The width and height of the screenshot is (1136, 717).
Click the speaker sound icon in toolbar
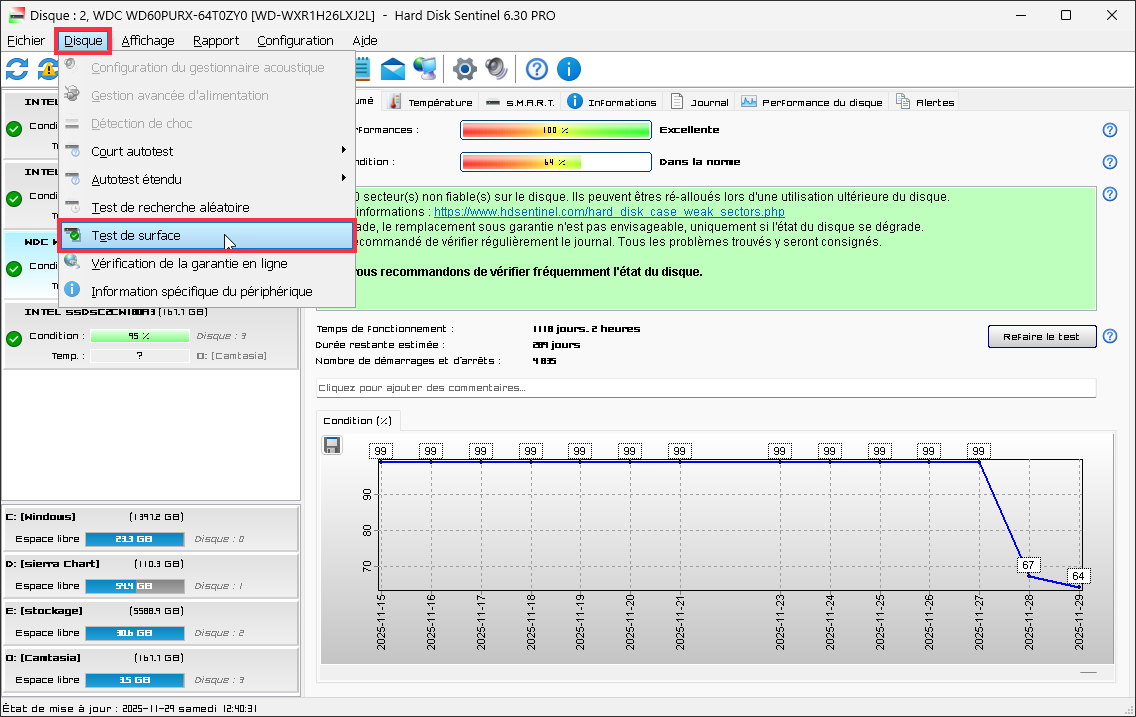(497, 69)
